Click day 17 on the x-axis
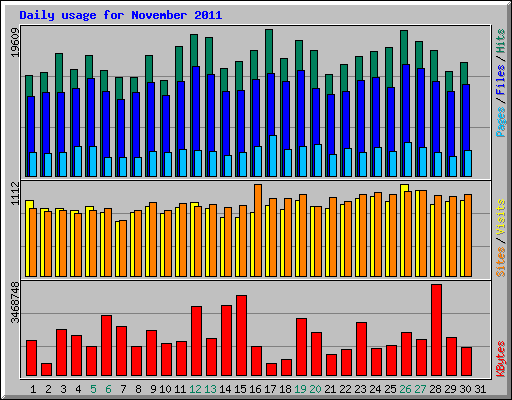 tap(270, 389)
